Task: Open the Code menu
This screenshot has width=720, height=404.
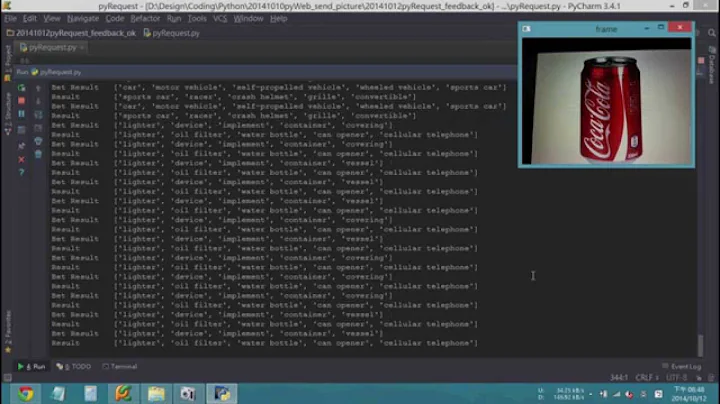Action: pos(115,18)
